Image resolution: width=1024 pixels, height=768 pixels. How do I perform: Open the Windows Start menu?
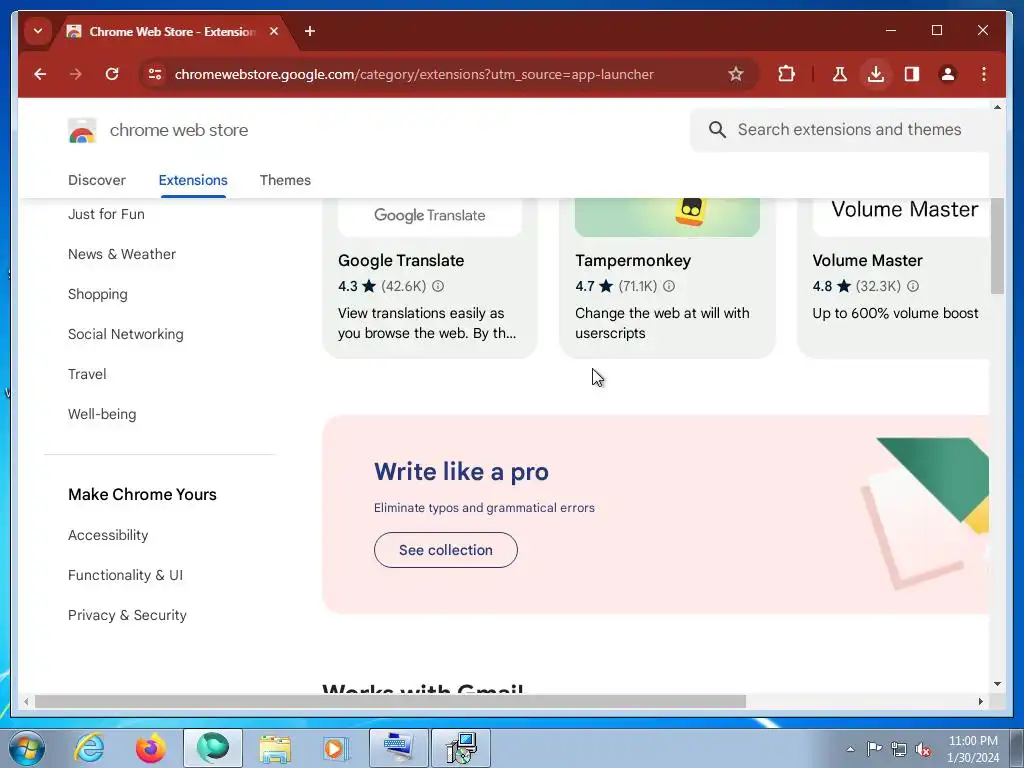click(26, 748)
